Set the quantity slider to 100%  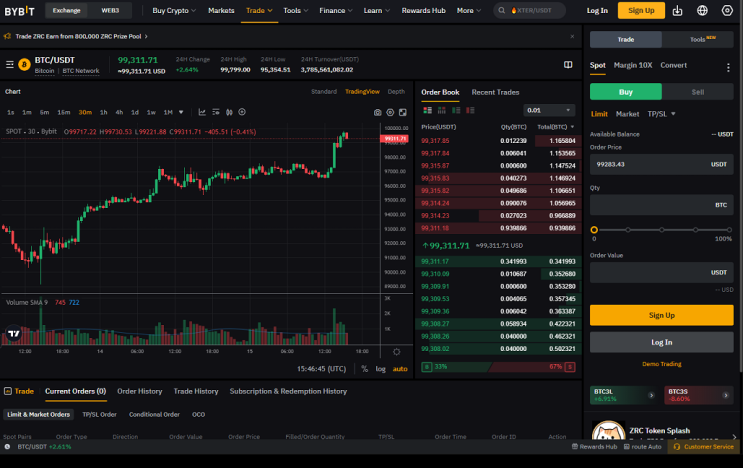[729, 230]
